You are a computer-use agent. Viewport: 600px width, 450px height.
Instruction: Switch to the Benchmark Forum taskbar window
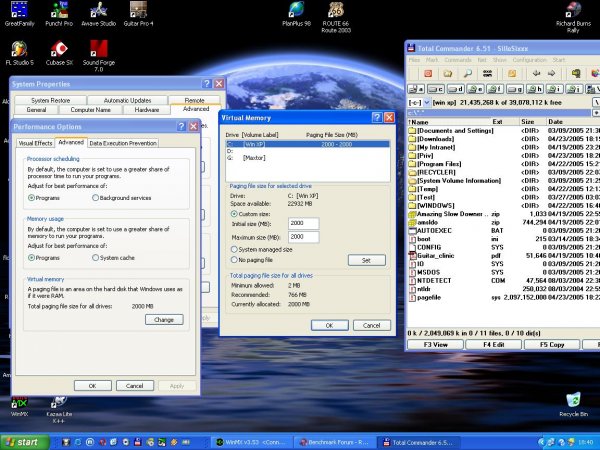(334, 442)
